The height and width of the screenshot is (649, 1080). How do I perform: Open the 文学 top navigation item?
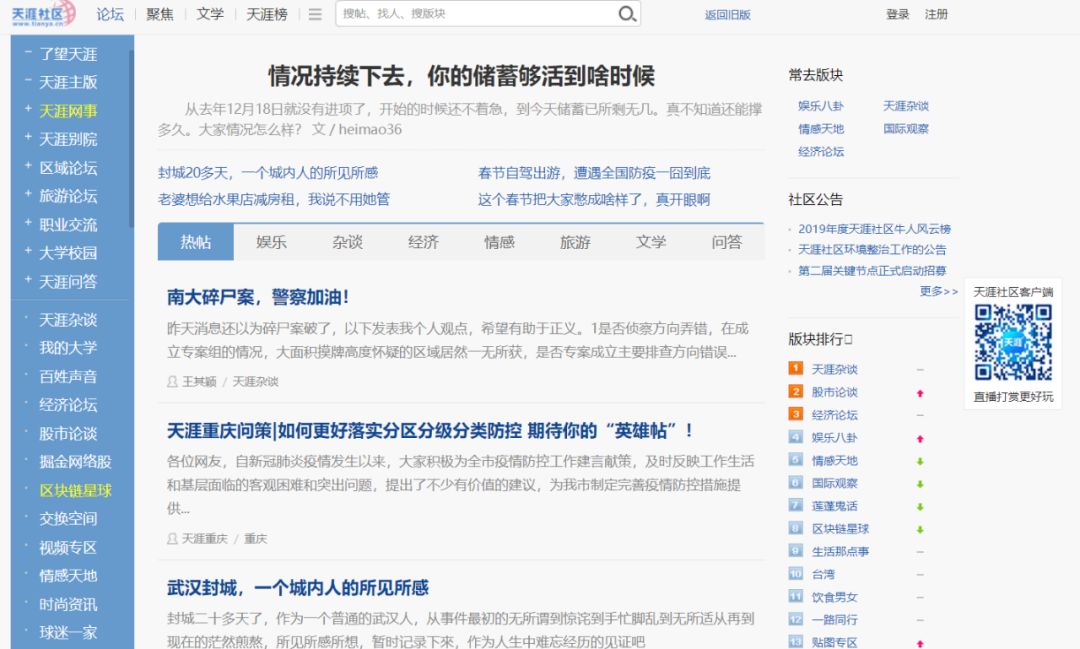[x=210, y=14]
